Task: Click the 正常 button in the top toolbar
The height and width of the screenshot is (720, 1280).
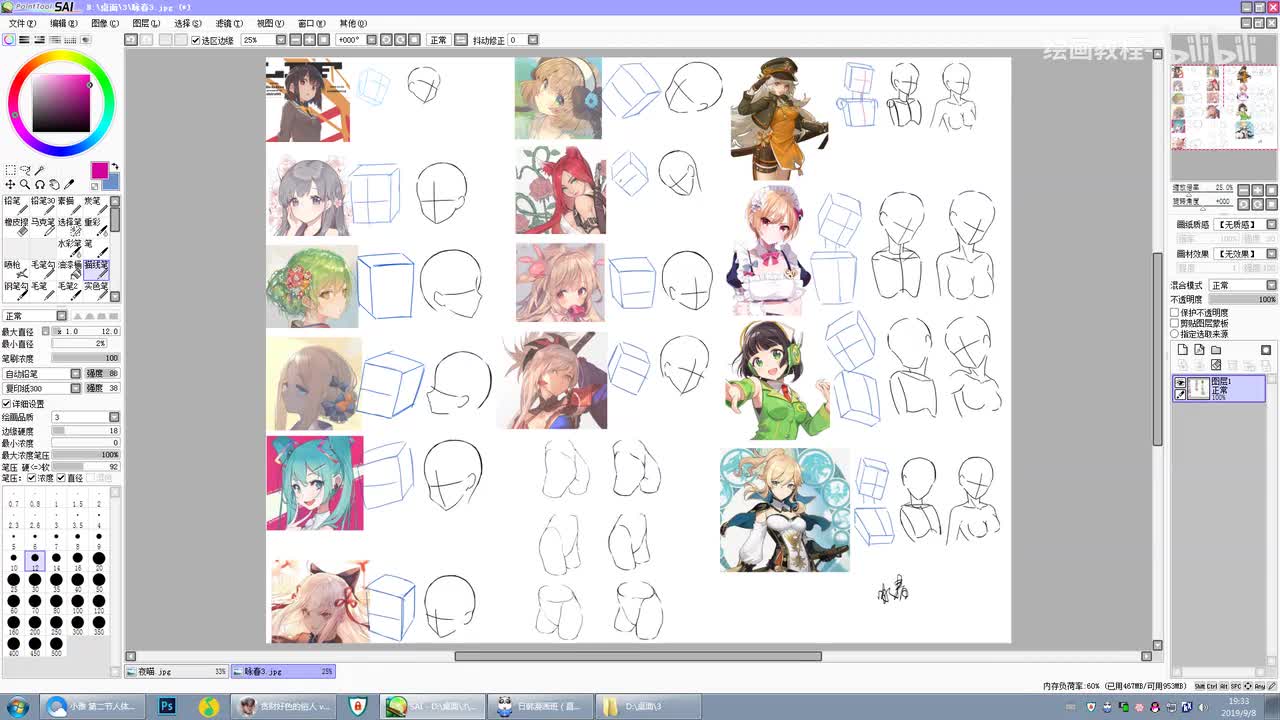Action: coord(439,40)
